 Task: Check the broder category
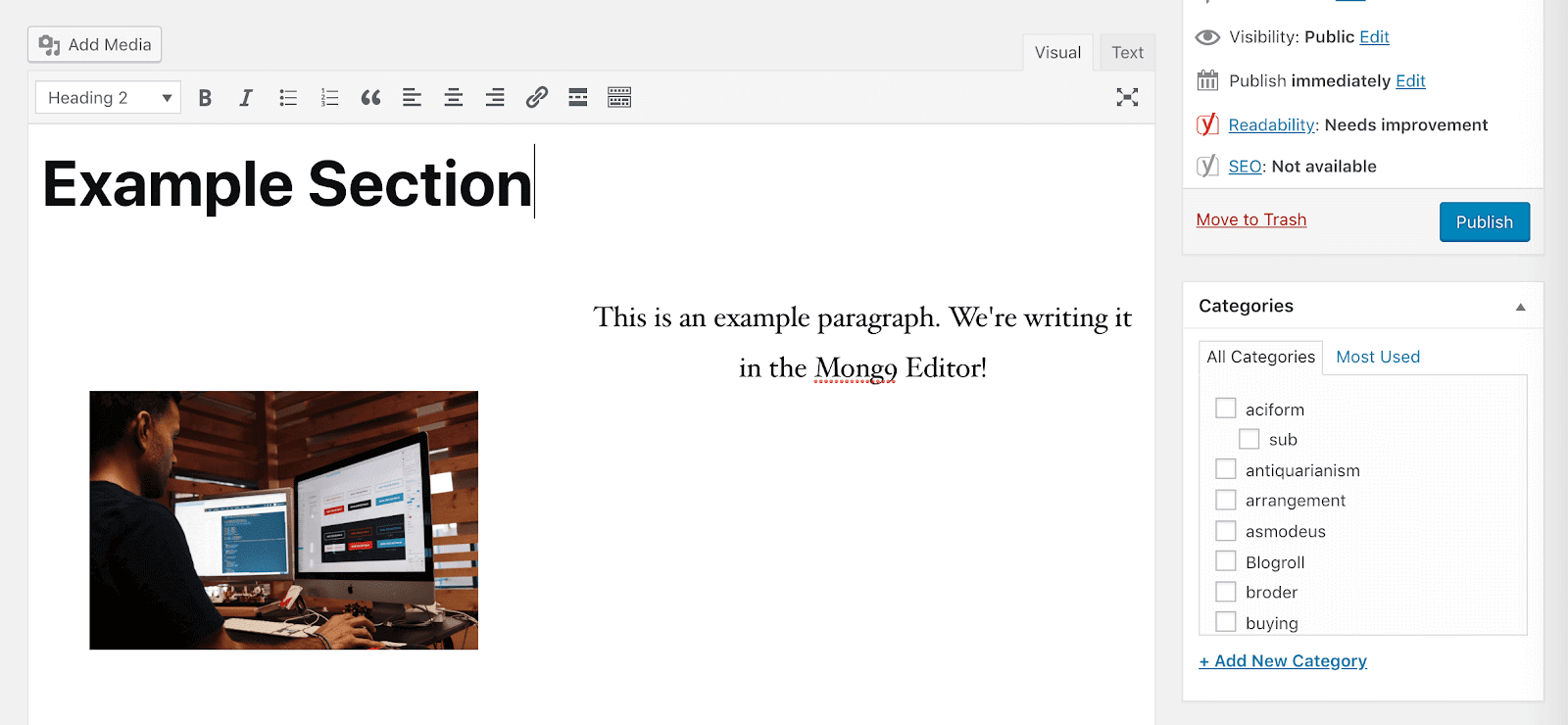click(x=1226, y=592)
